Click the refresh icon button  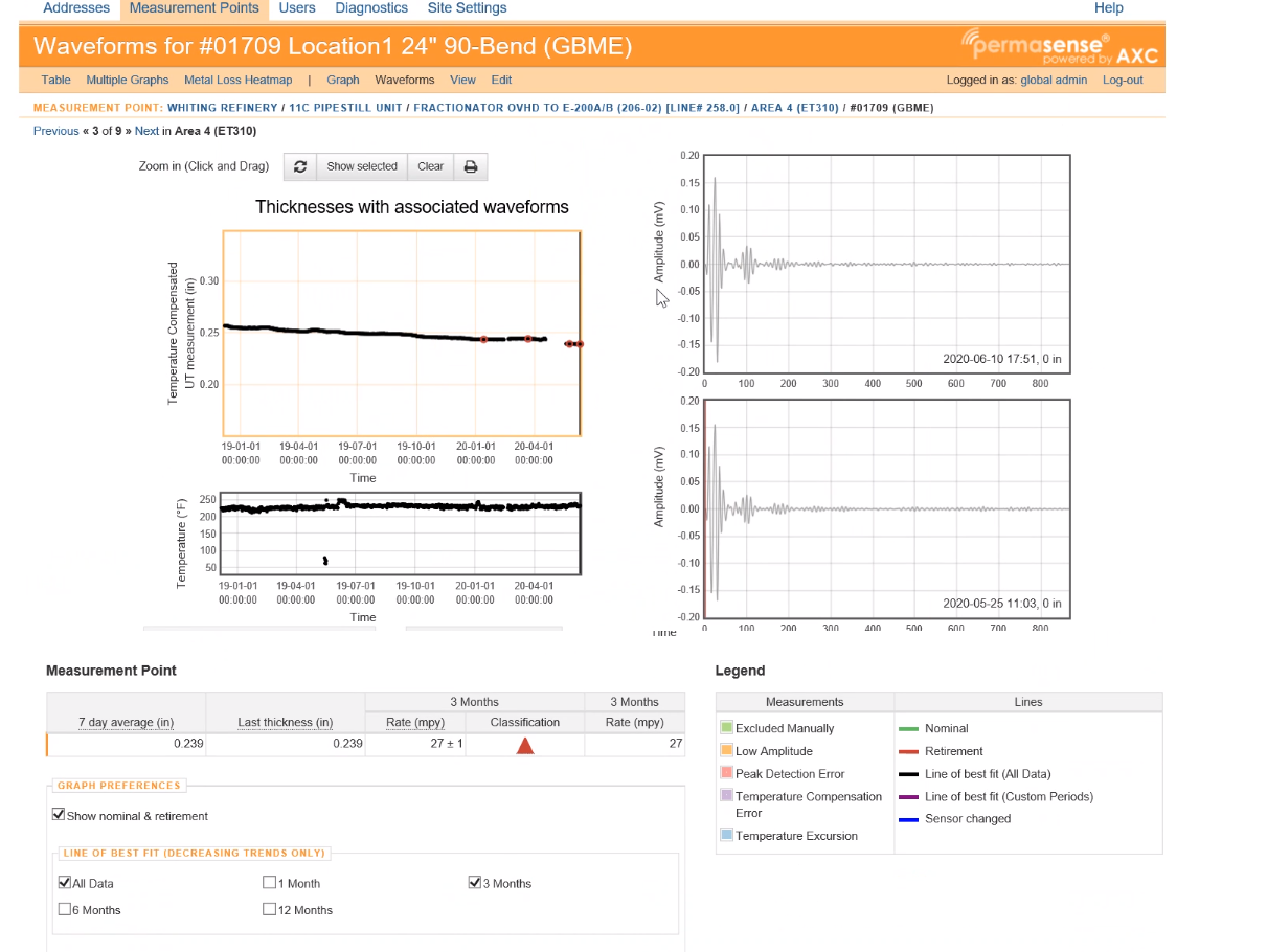click(300, 167)
